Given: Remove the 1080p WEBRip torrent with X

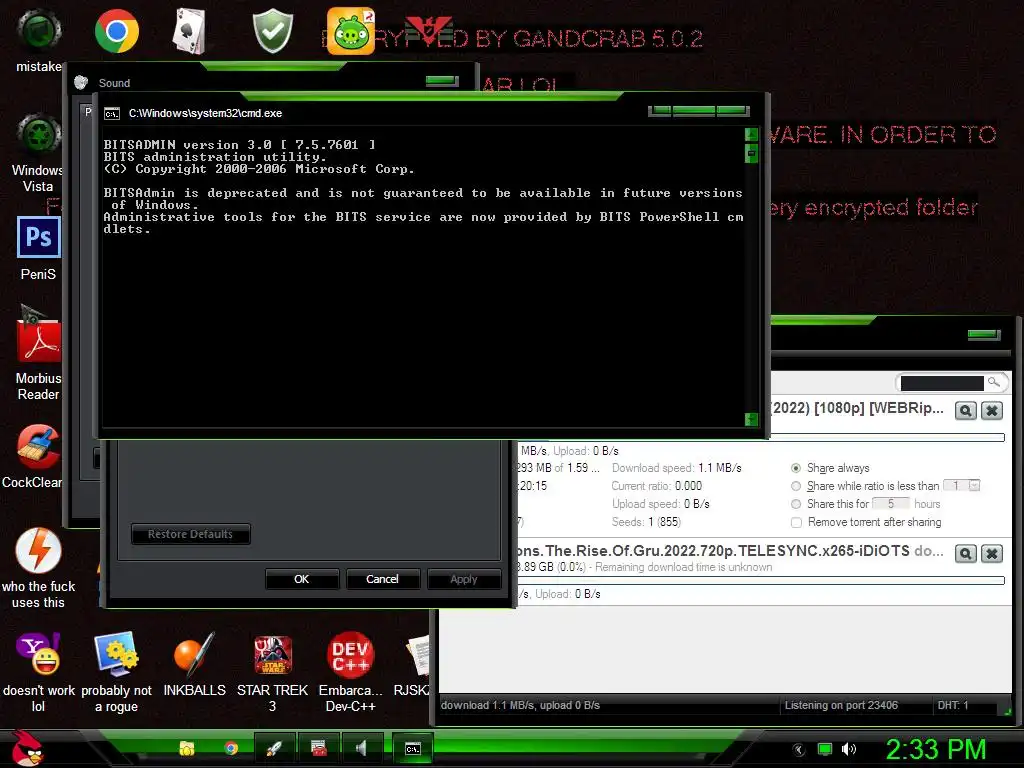Looking at the screenshot, I should point(992,410).
